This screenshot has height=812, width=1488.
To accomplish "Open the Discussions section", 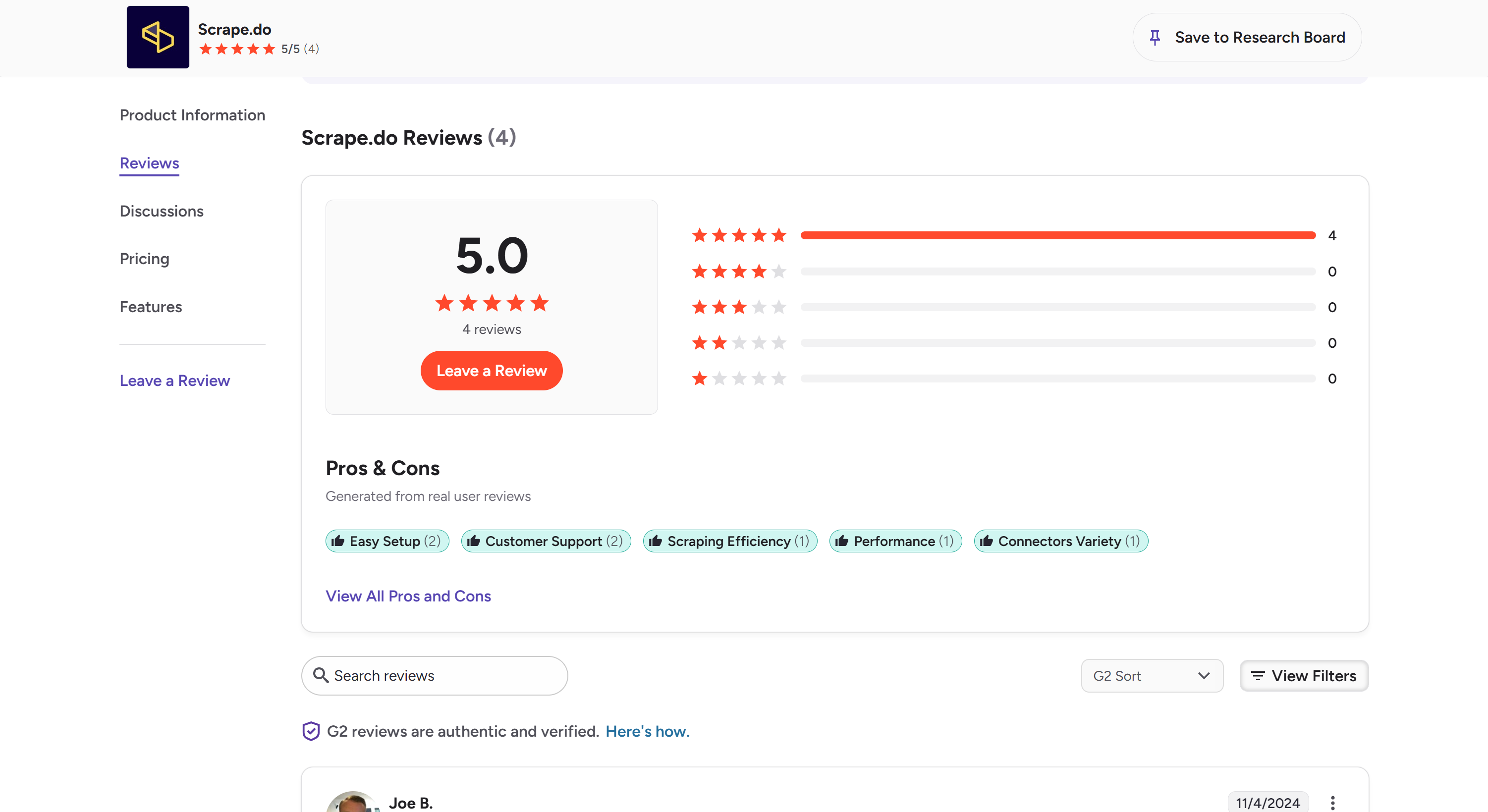I will 162,212.
